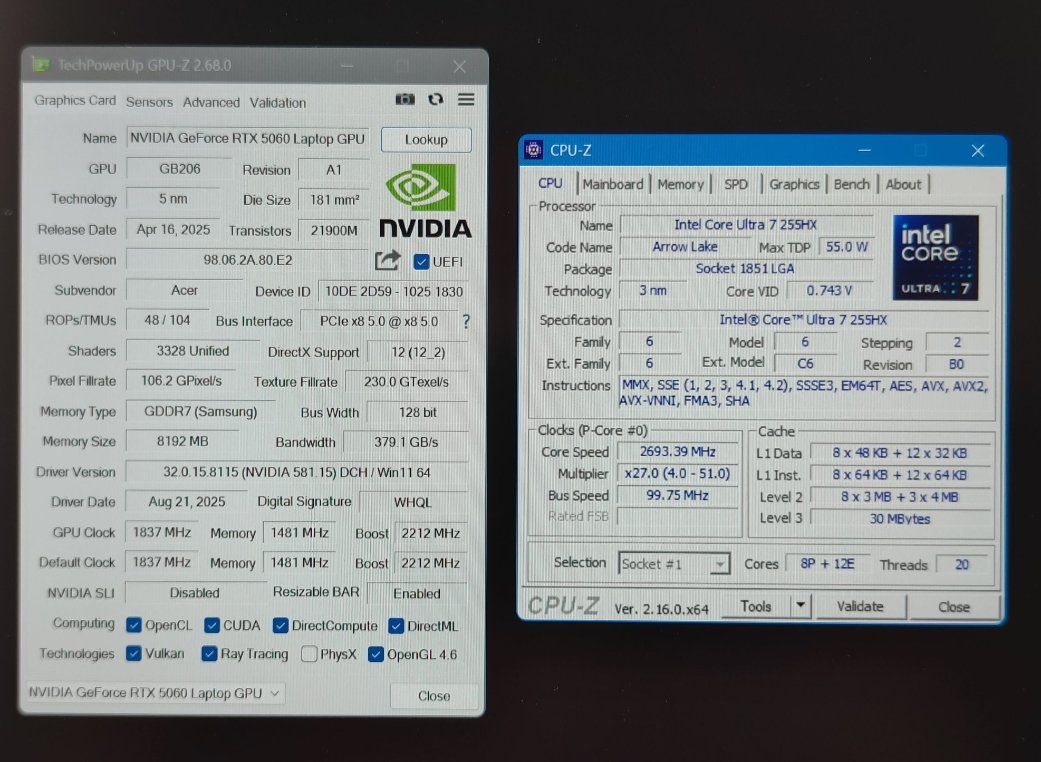
Task: Click the Release Date value Apr 16, 2025
Action: 173,229
